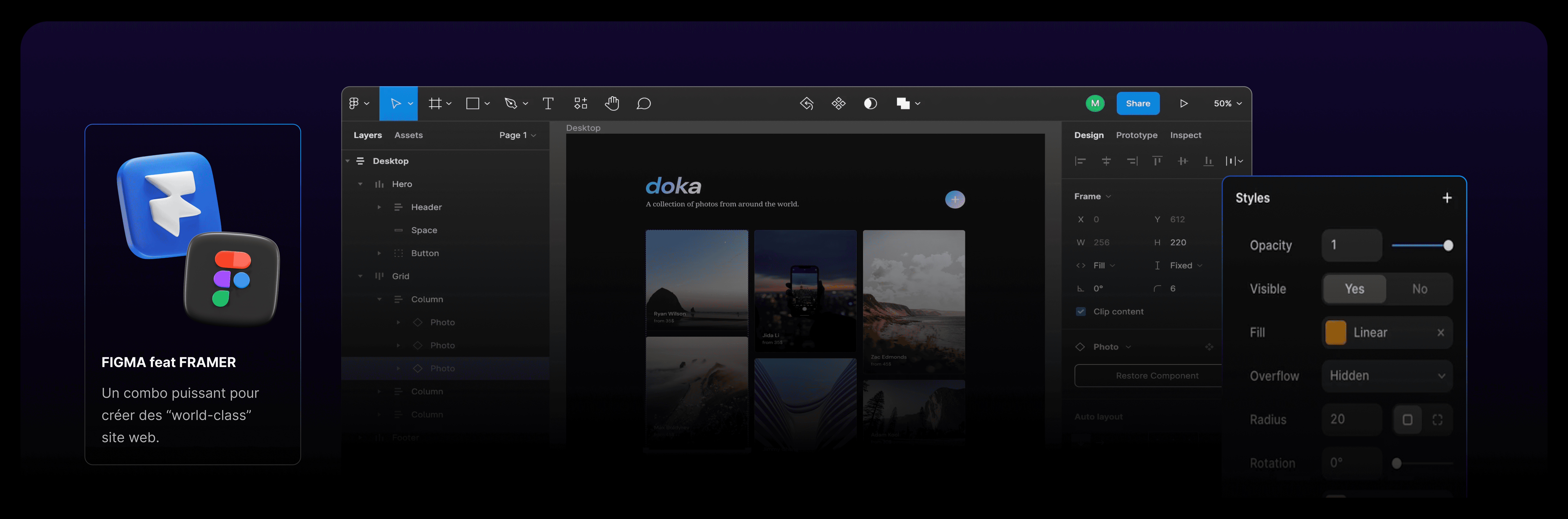Expand the Header layer arrow
Image resolution: width=1568 pixels, height=519 pixels.
coord(379,208)
